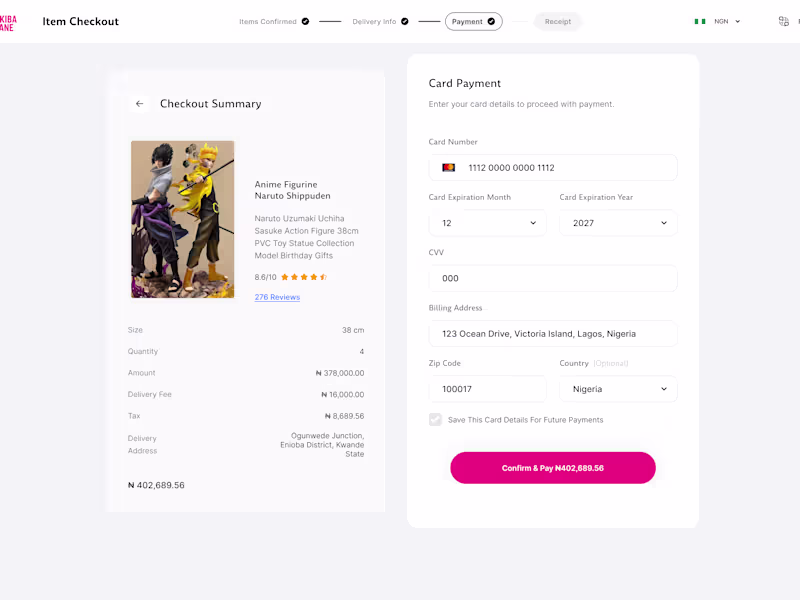Image resolution: width=800 pixels, height=600 pixels.
Task: Expand the Card Expiration Year dropdown
Action: point(618,223)
